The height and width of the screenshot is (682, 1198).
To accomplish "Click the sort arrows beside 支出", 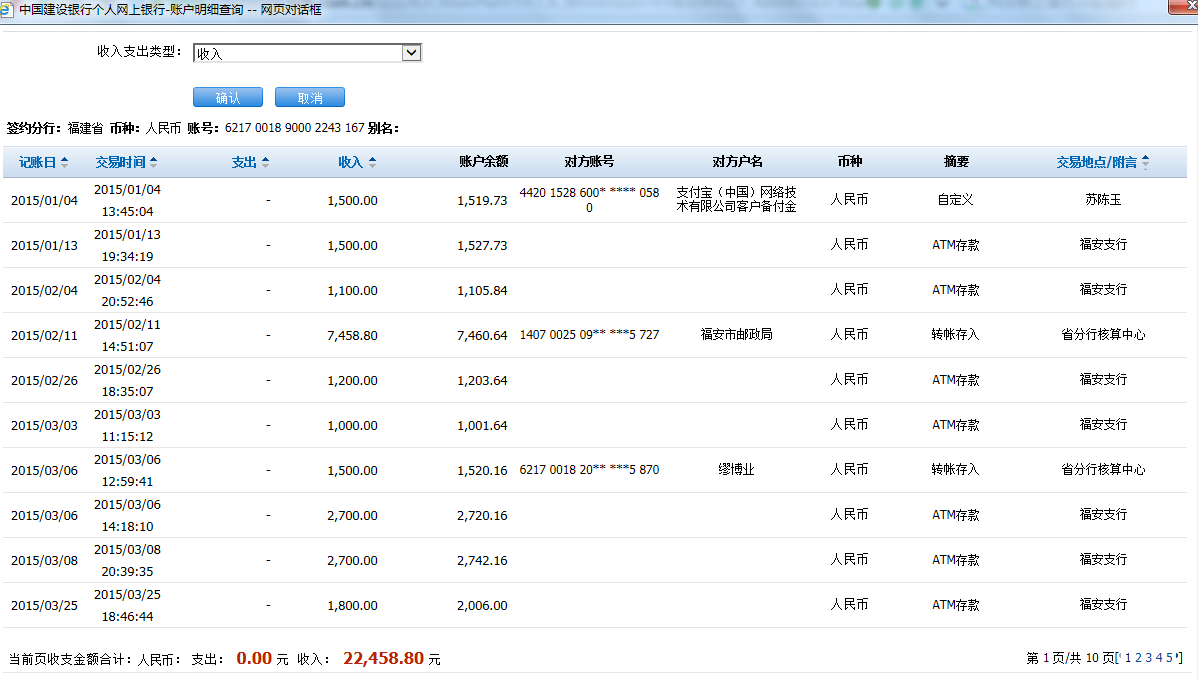I will 265,162.
